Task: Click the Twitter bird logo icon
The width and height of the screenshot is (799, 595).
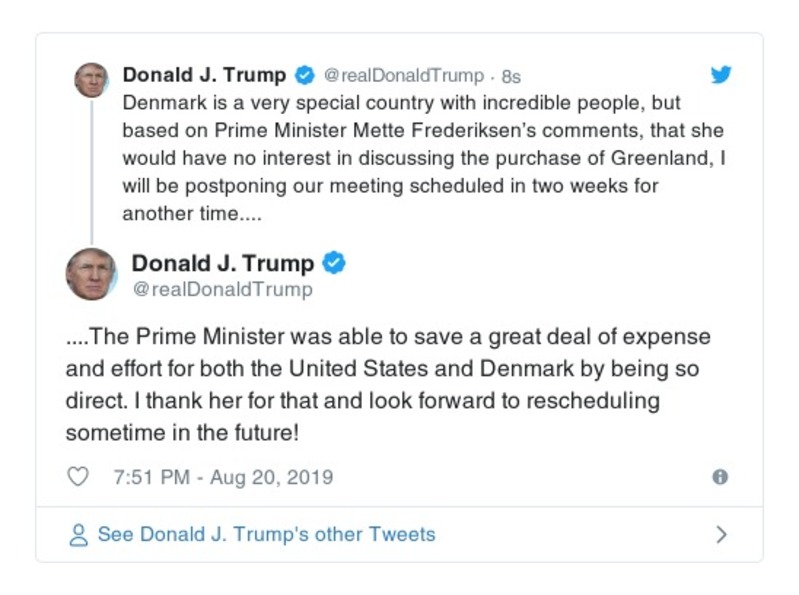Action: point(720,75)
